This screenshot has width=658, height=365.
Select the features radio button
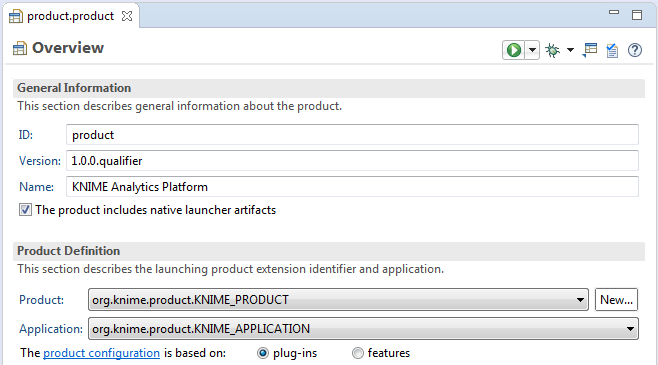(358, 353)
